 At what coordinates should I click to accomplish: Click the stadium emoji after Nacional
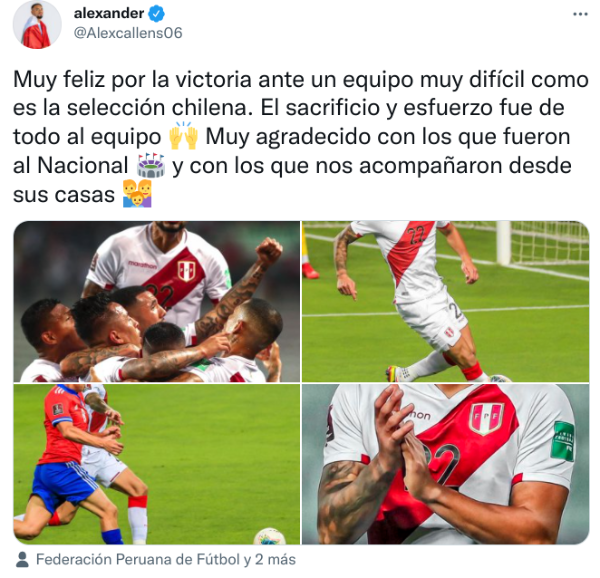tap(151, 165)
